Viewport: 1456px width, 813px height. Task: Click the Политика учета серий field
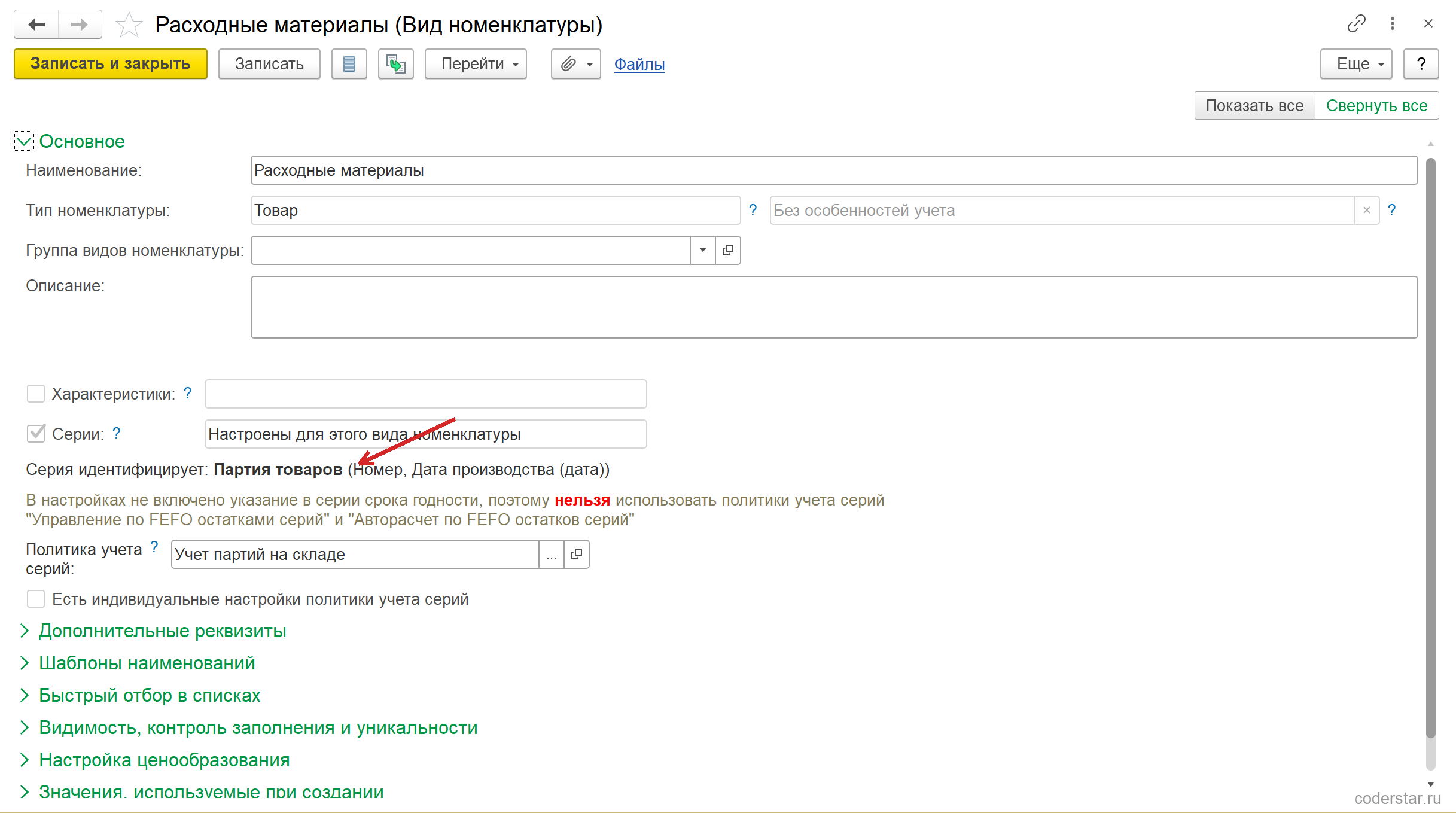click(355, 555)
